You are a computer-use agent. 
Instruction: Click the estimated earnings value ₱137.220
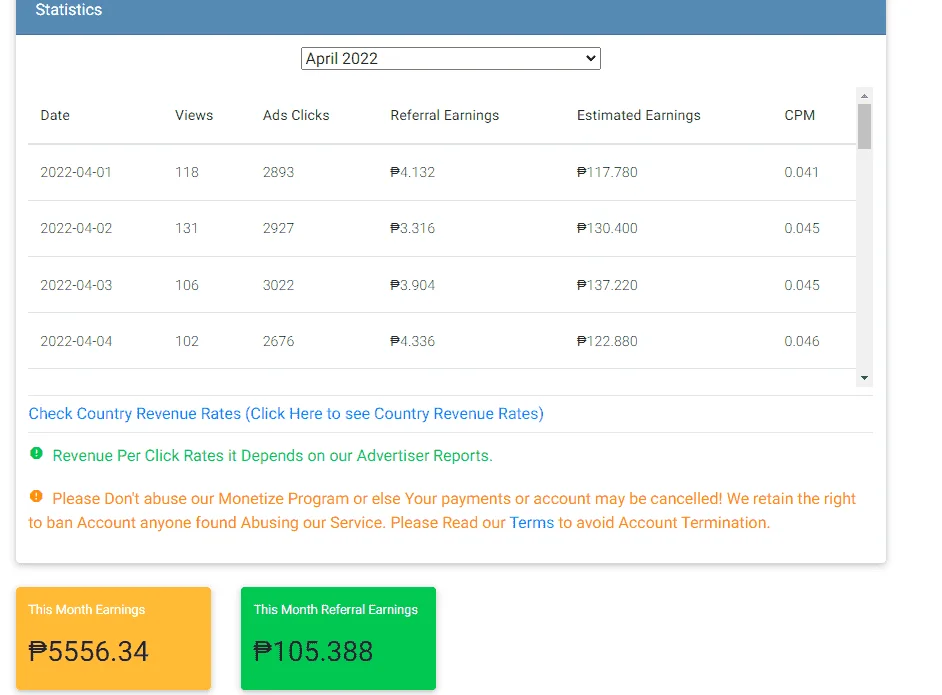(607, 285)
